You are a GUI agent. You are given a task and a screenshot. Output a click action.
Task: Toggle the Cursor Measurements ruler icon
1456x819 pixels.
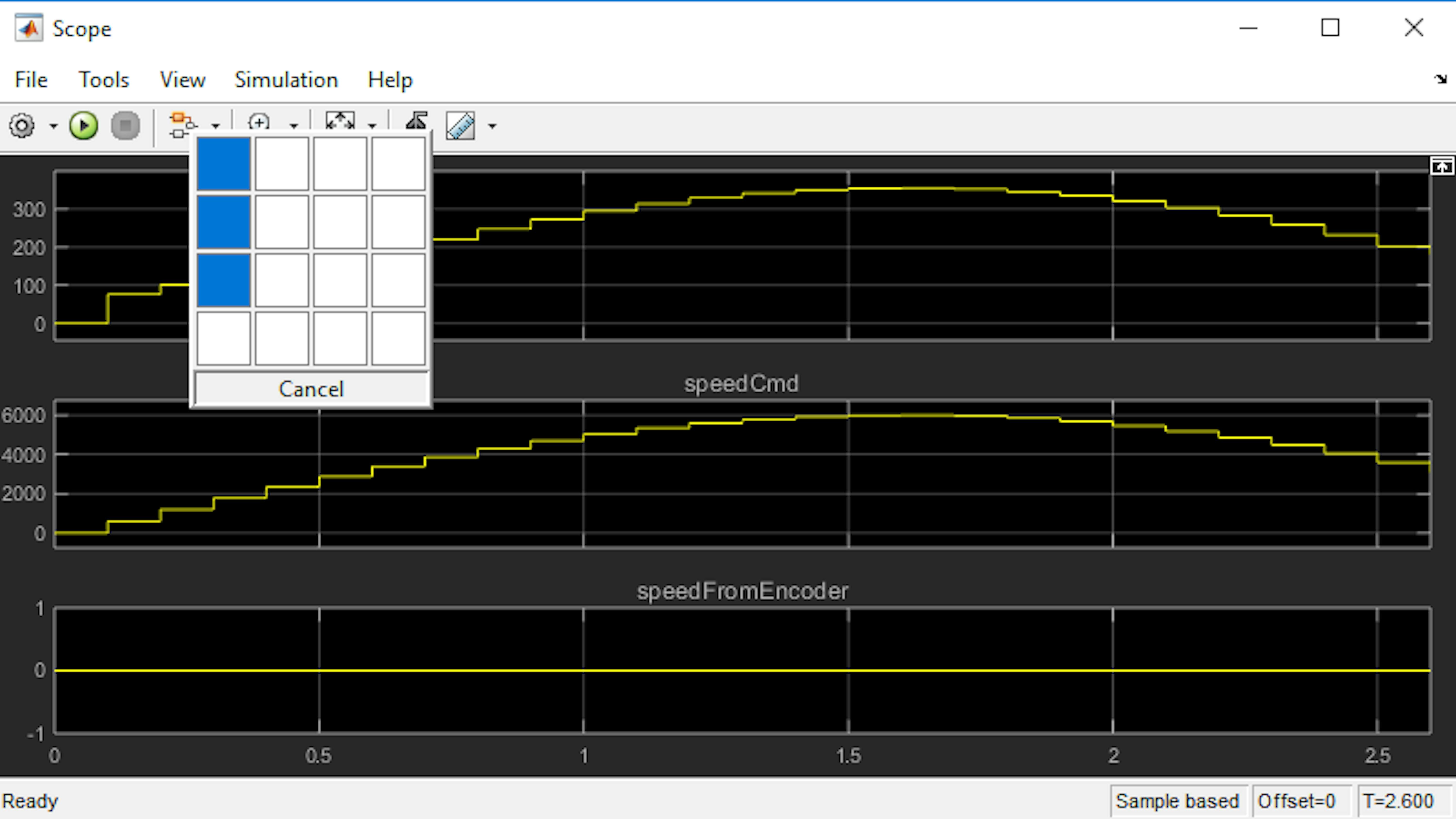(461, 125)
